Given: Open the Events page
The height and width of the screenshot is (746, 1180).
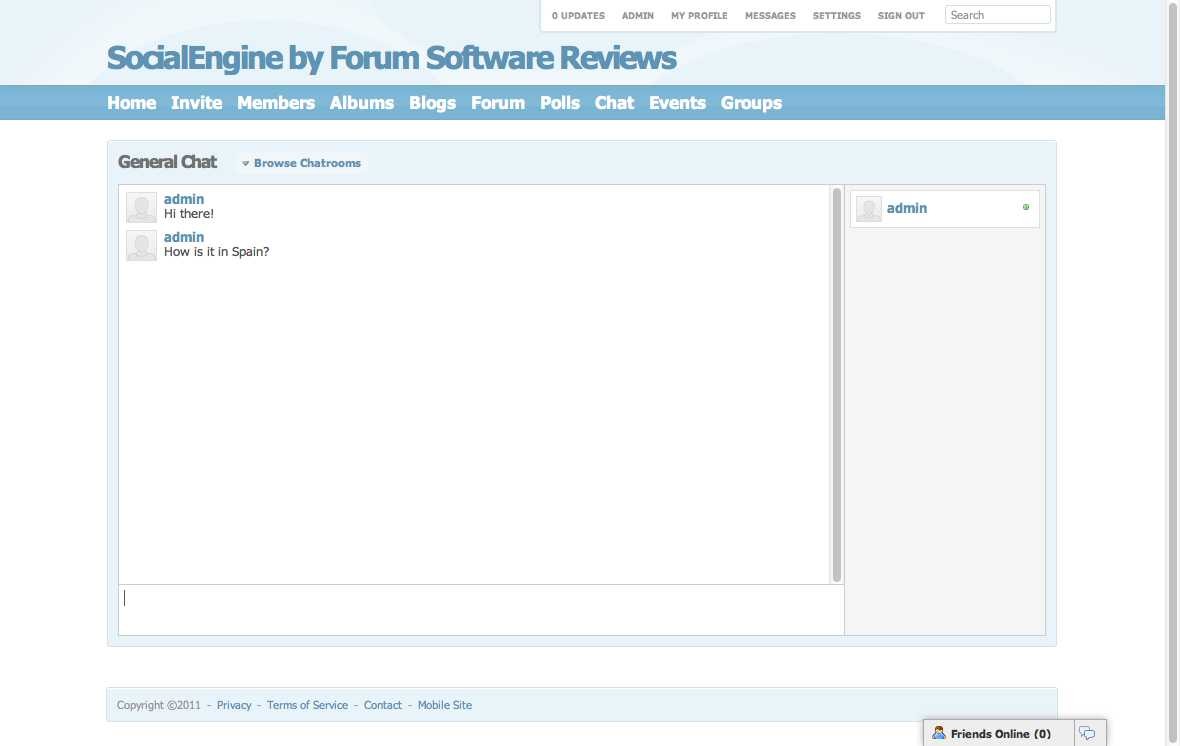Looking at the screenshot, I should (677, 103).
